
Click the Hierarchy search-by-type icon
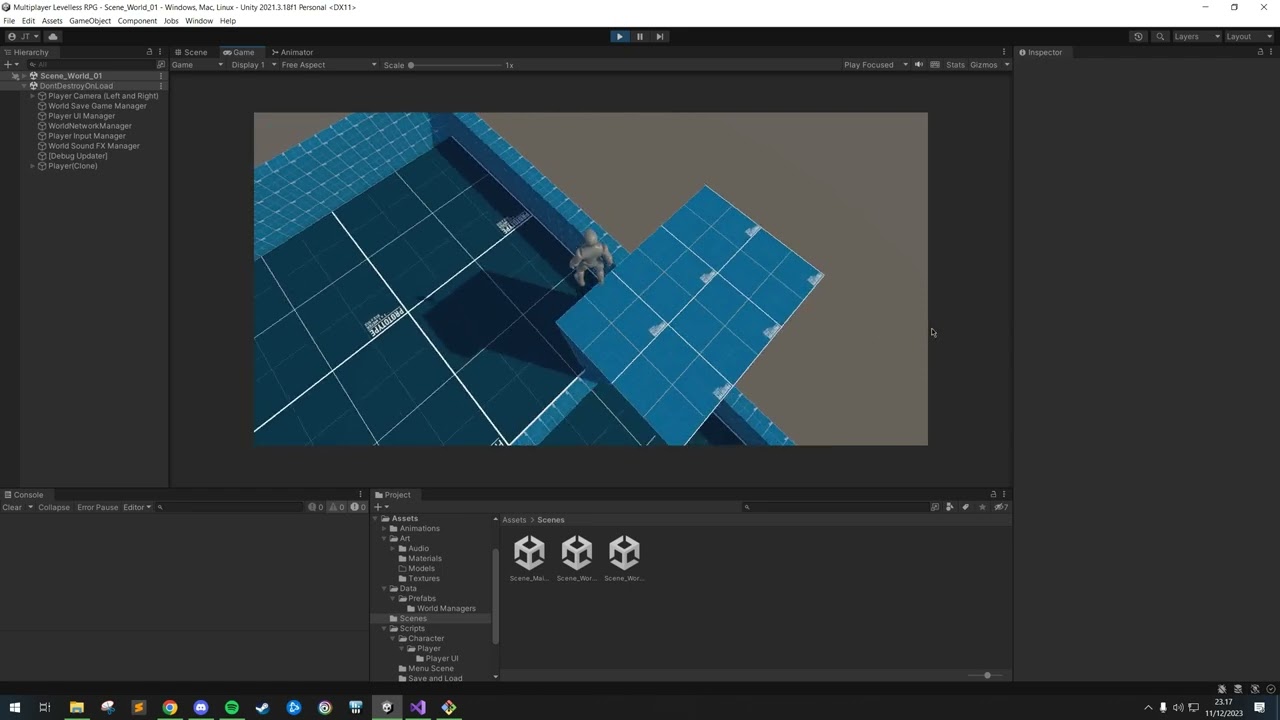coord(161,64)
